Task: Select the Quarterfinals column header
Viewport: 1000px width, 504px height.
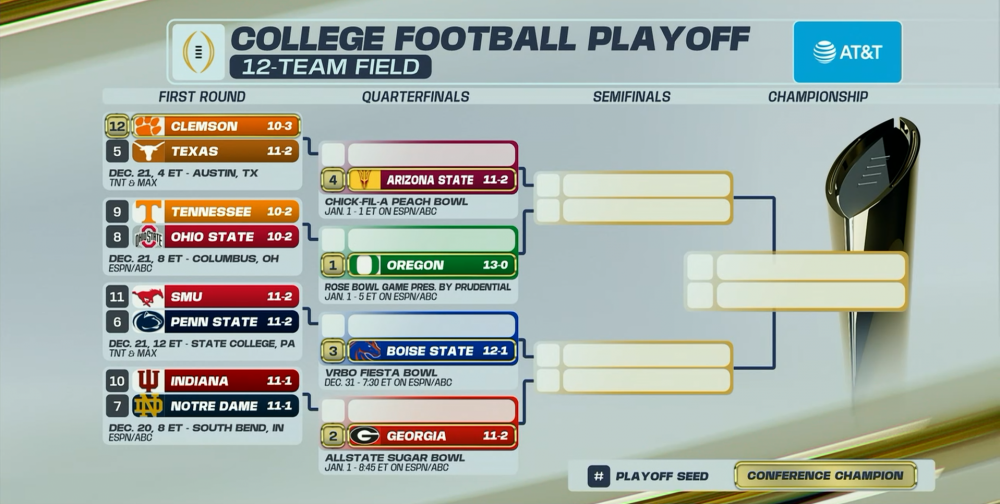Action: coord(415,97)
